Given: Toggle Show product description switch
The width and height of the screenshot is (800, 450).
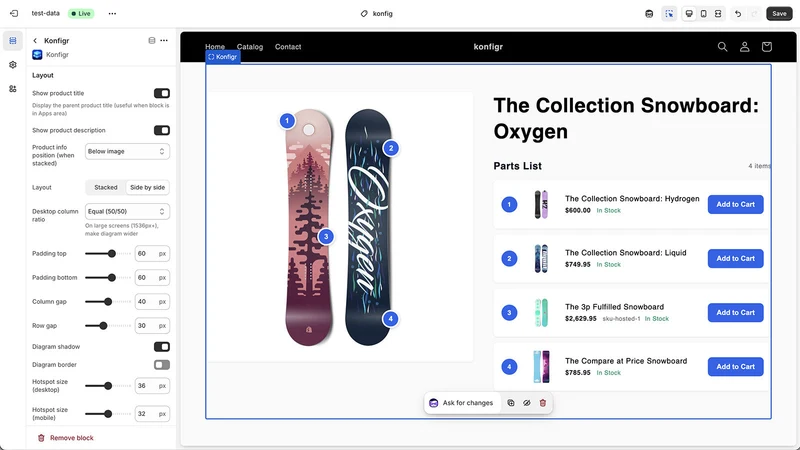Looking at the screenshot, I should [162, 131].
